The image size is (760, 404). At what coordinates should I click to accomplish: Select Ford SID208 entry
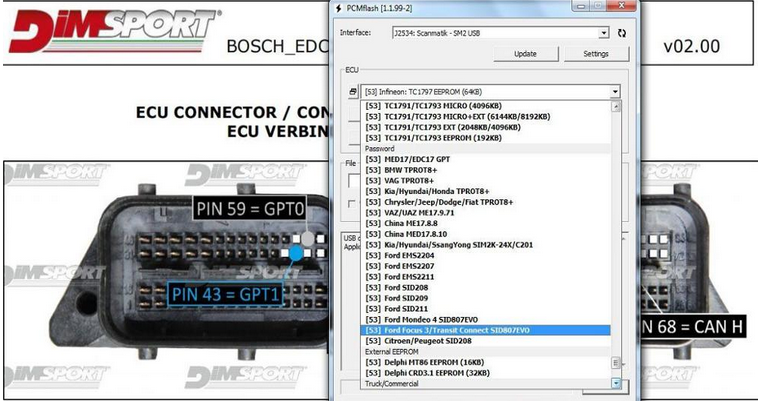coord(486,287)
